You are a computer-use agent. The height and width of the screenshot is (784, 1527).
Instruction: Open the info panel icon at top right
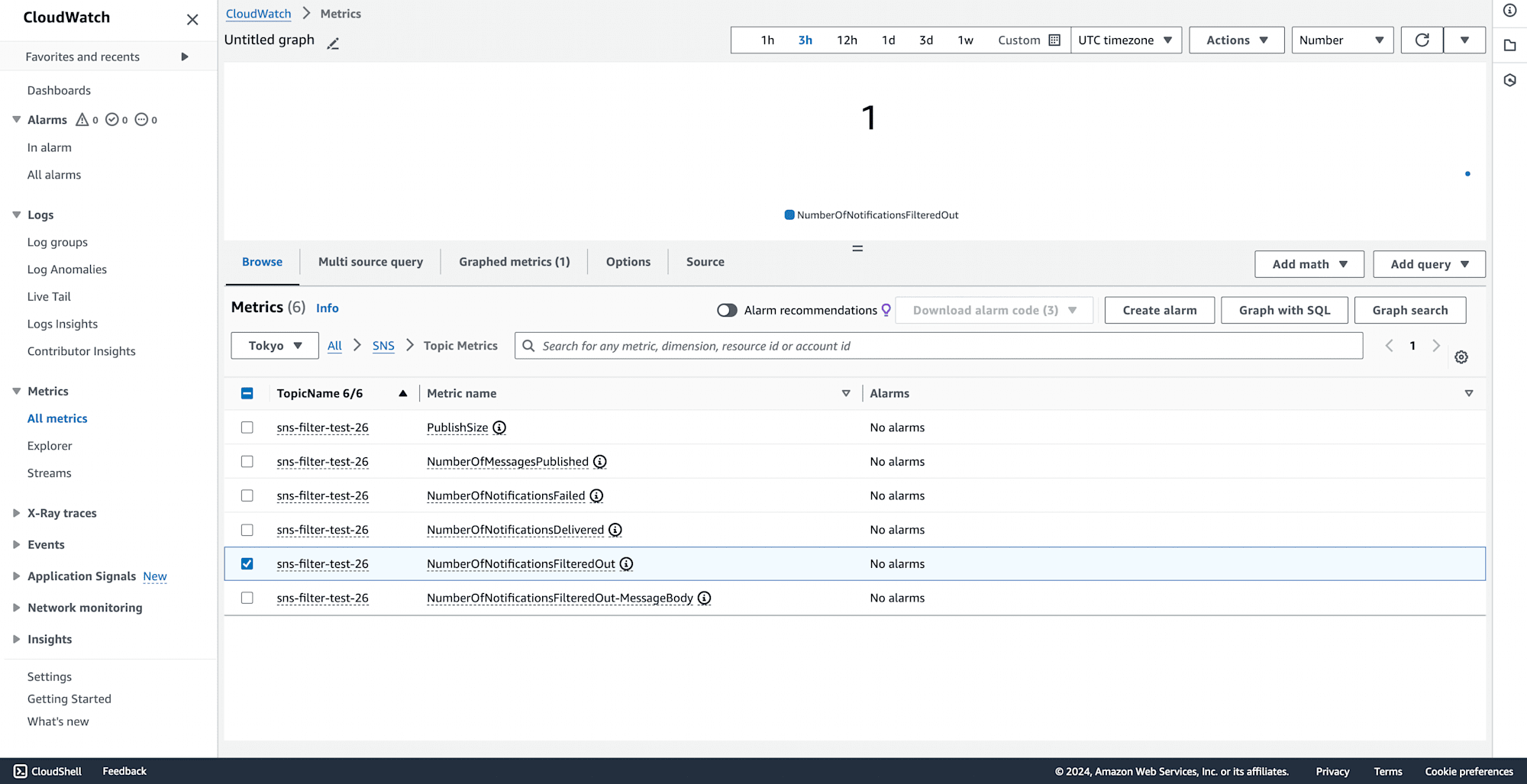[1509, 11]
